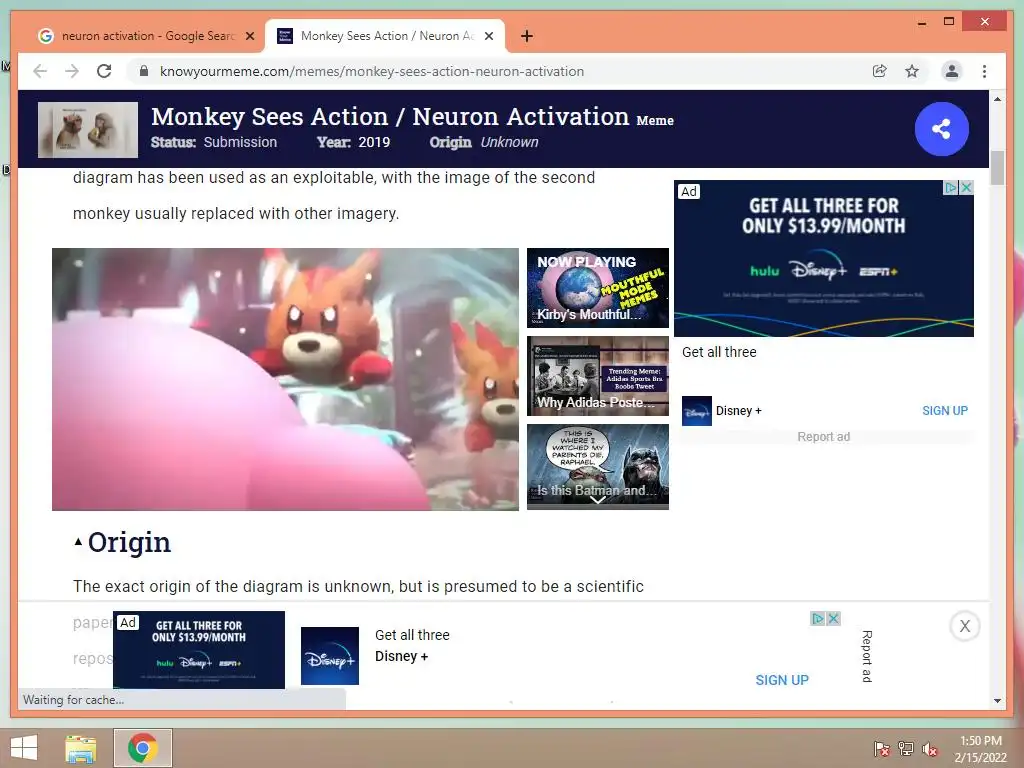This screenshot has width=1024, height=768.
Task: Share this page using the address bar share icon
Action: [x=880, y=71]
